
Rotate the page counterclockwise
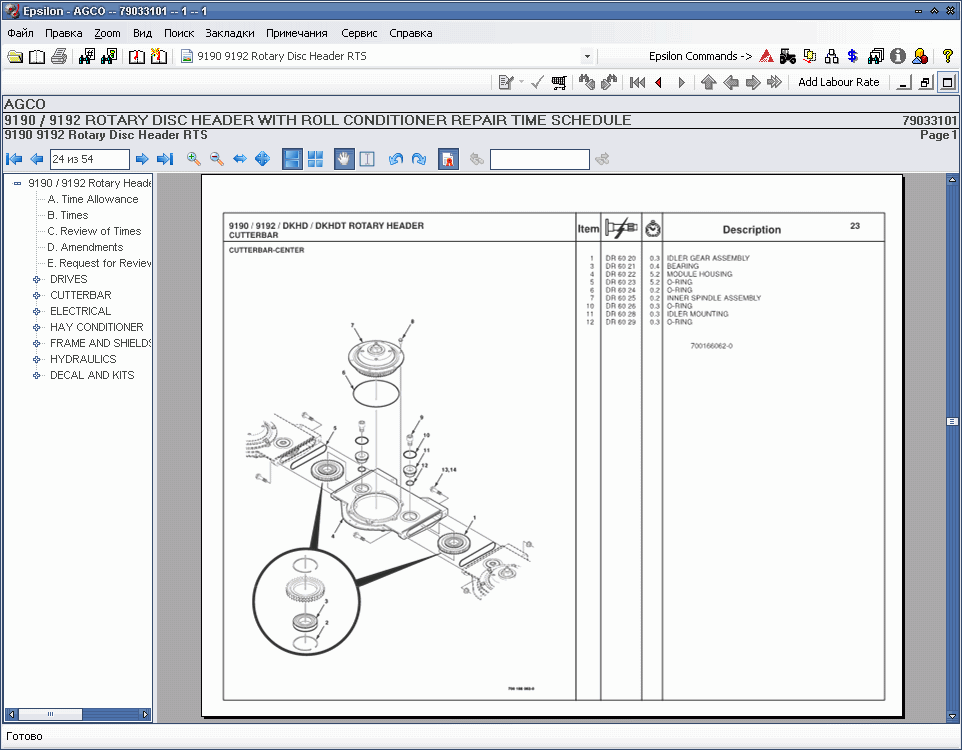[x=396, y=159]
